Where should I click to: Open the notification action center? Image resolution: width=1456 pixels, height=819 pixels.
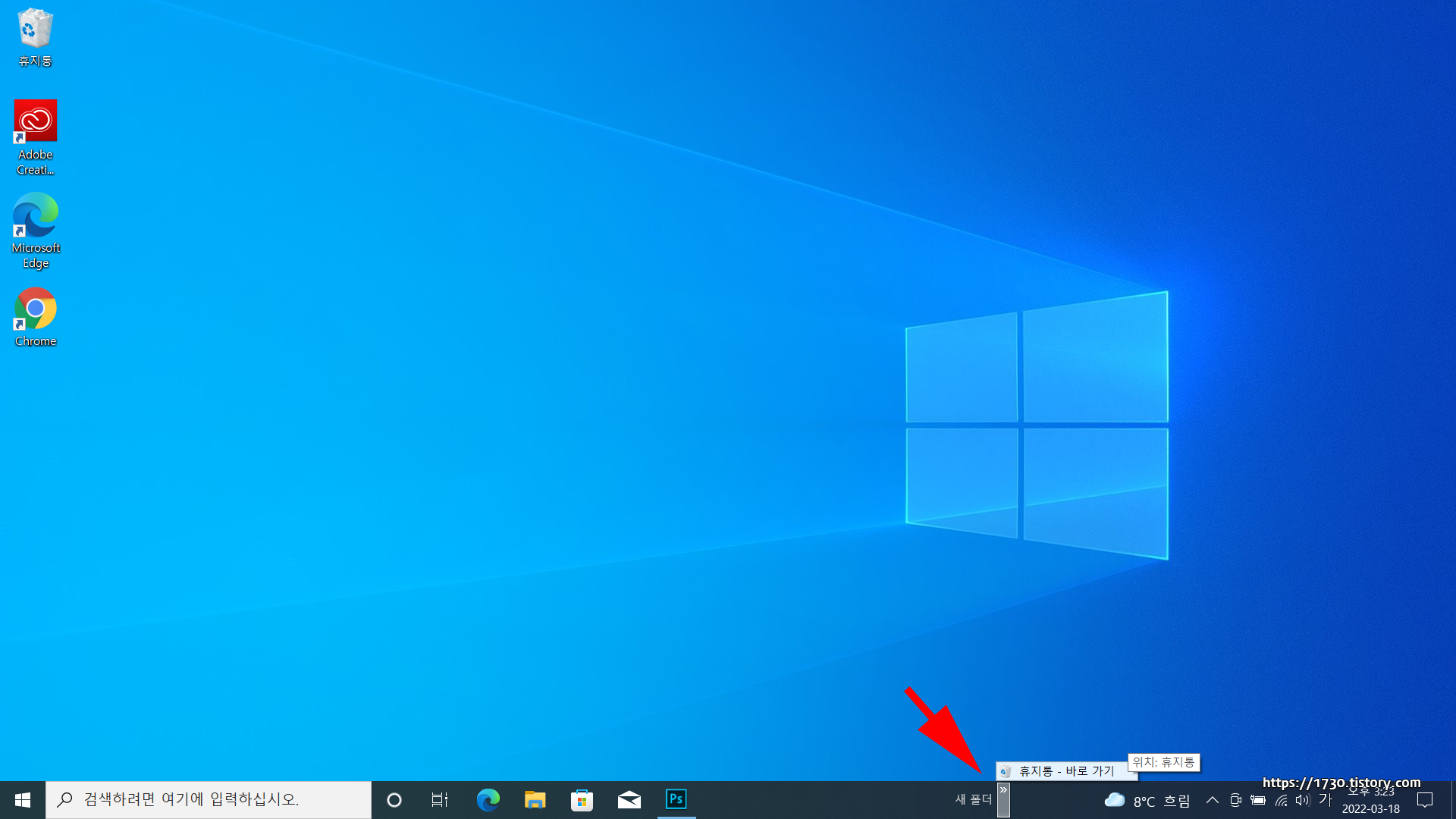coord(1425,800)
